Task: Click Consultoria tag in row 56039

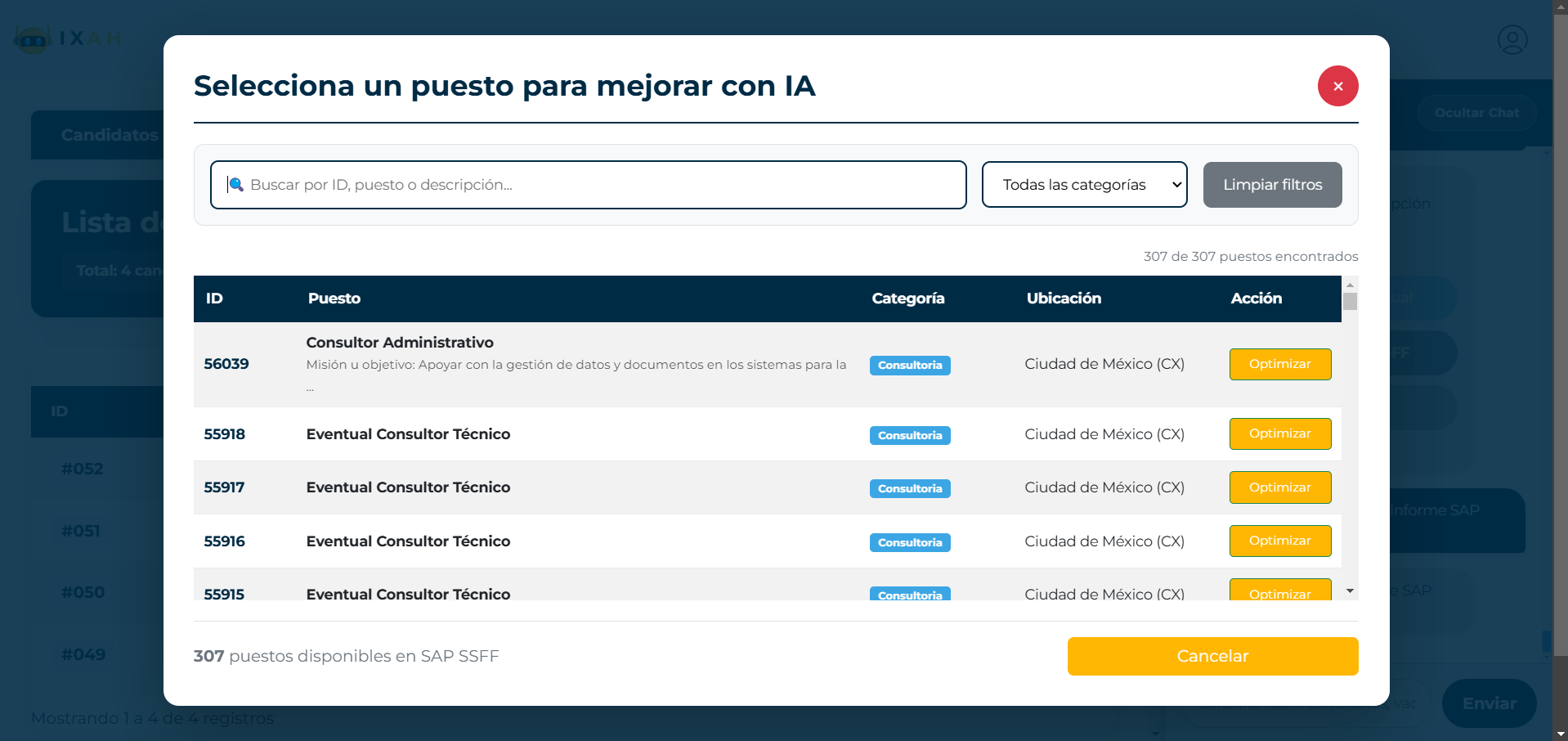Action: click(910, 366)
